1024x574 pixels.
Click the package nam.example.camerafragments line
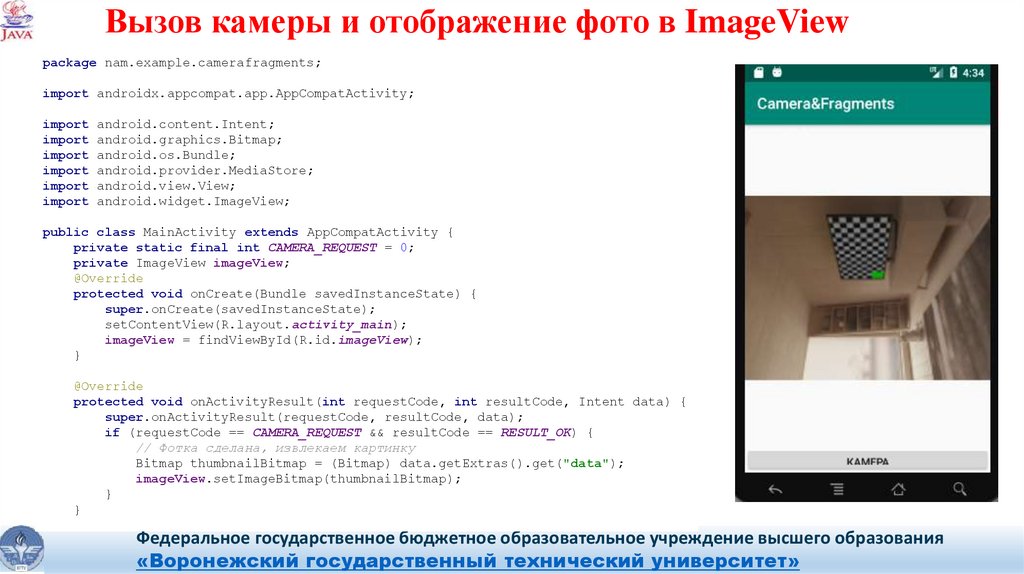pos(182,63)
